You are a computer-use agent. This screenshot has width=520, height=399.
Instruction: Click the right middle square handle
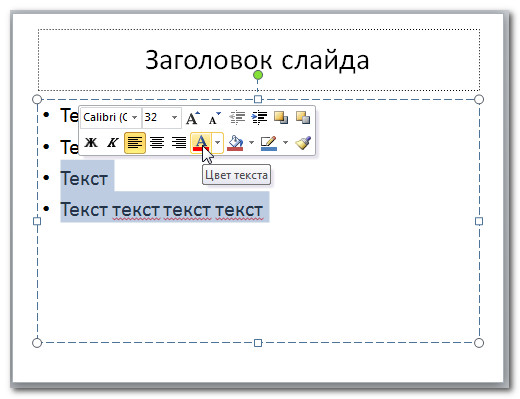479,221
